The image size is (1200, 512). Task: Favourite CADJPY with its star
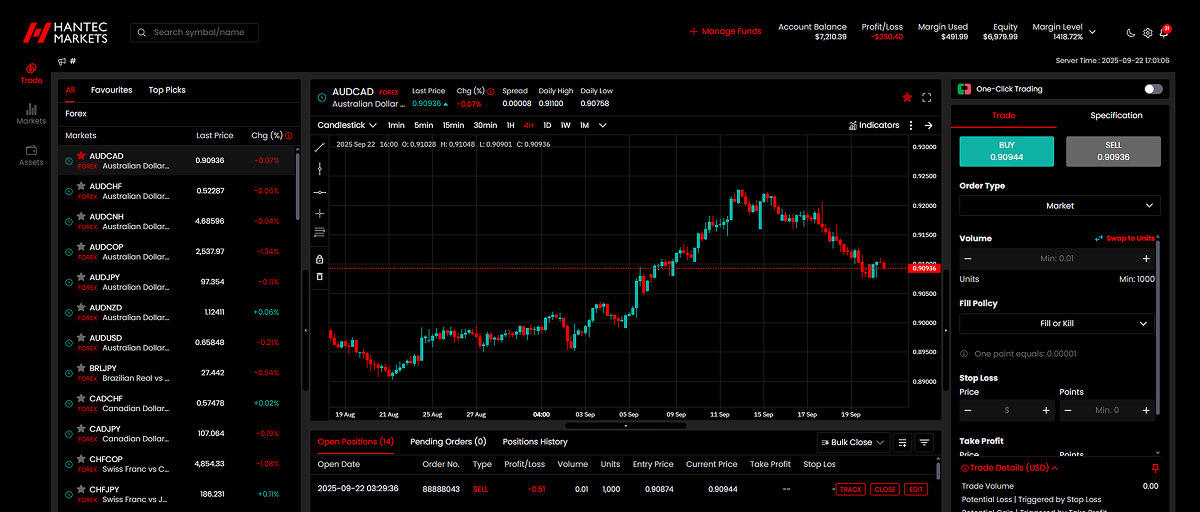(81, 429)
